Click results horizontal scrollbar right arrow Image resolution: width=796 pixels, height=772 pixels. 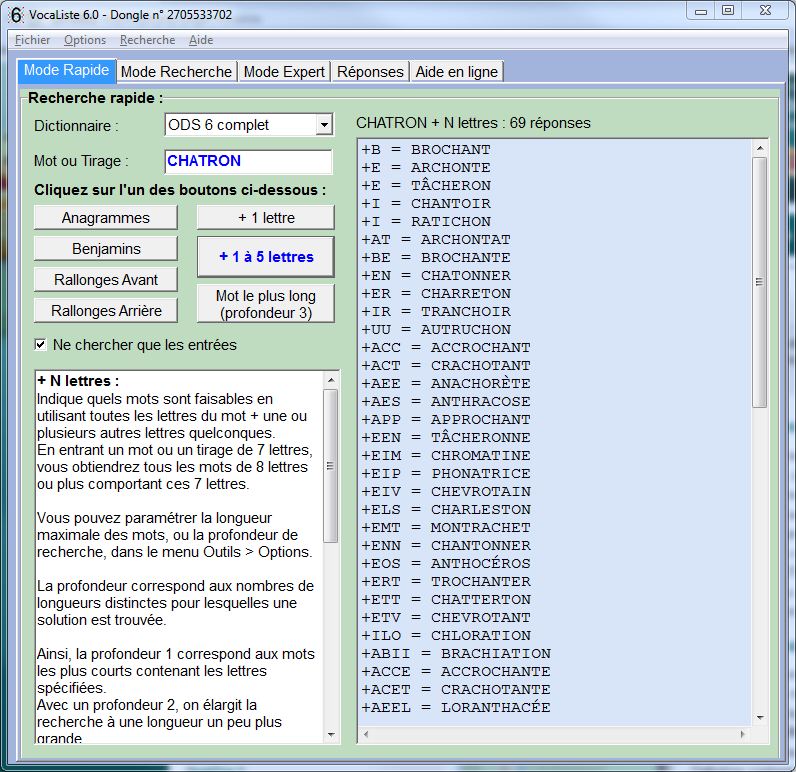(x=743, y=734)
